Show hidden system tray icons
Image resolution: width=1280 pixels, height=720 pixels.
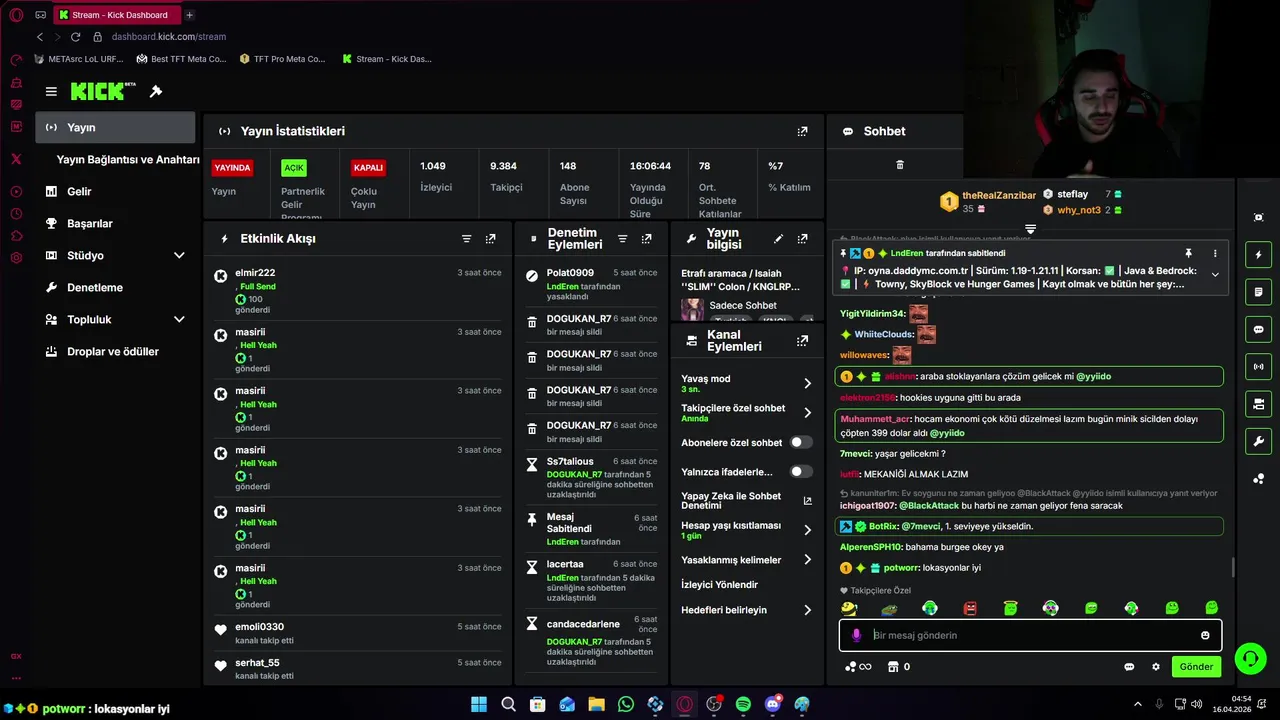pyautogui.click(x=1138, y=704)
